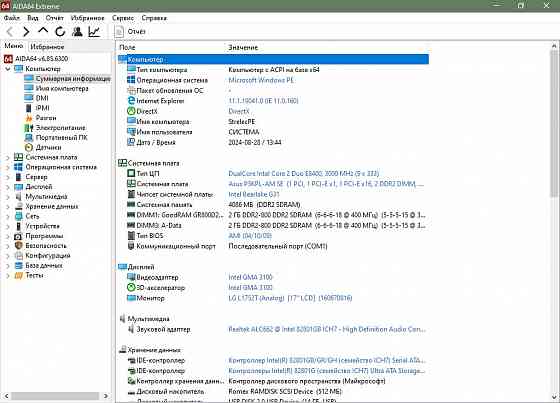Click the Refresh toolbar icon

60,32
